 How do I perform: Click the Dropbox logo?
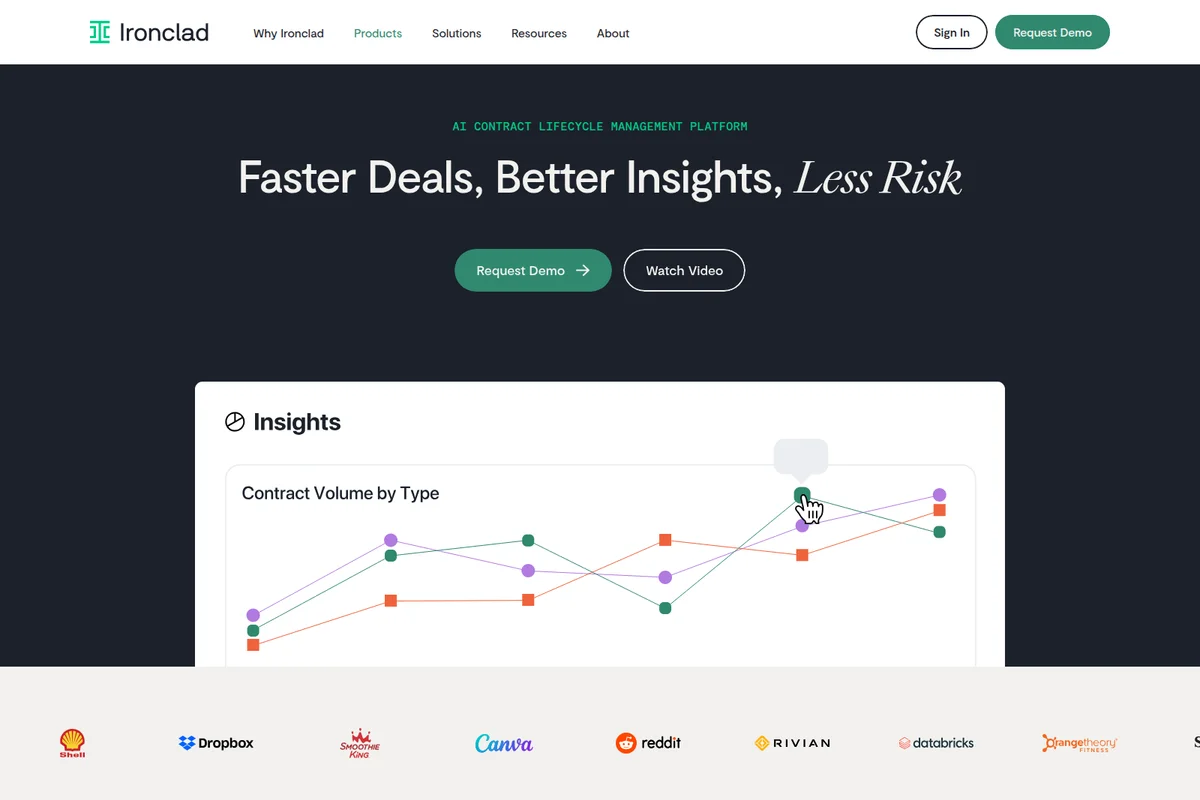pos(216,743)
